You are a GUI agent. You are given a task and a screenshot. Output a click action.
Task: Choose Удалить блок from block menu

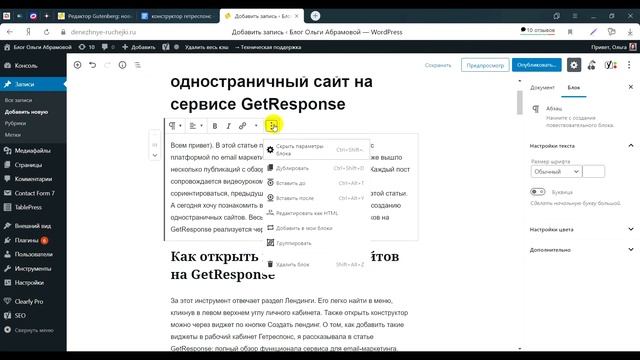click(316, 264)
